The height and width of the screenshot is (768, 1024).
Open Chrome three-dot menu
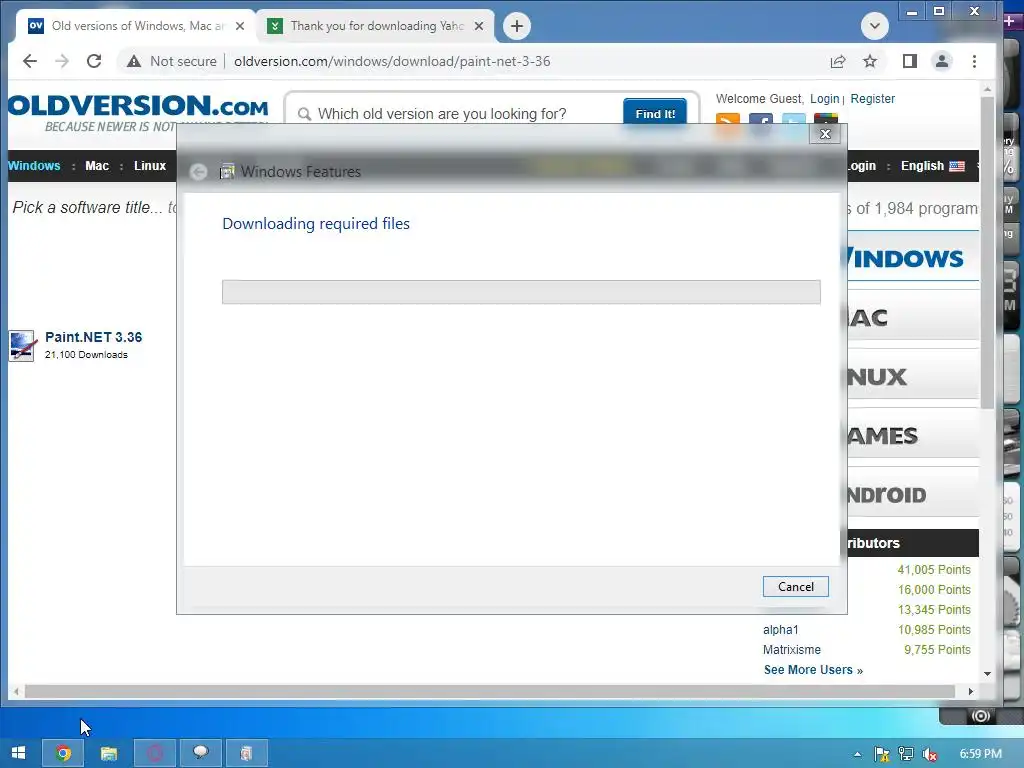coord(974,61)
